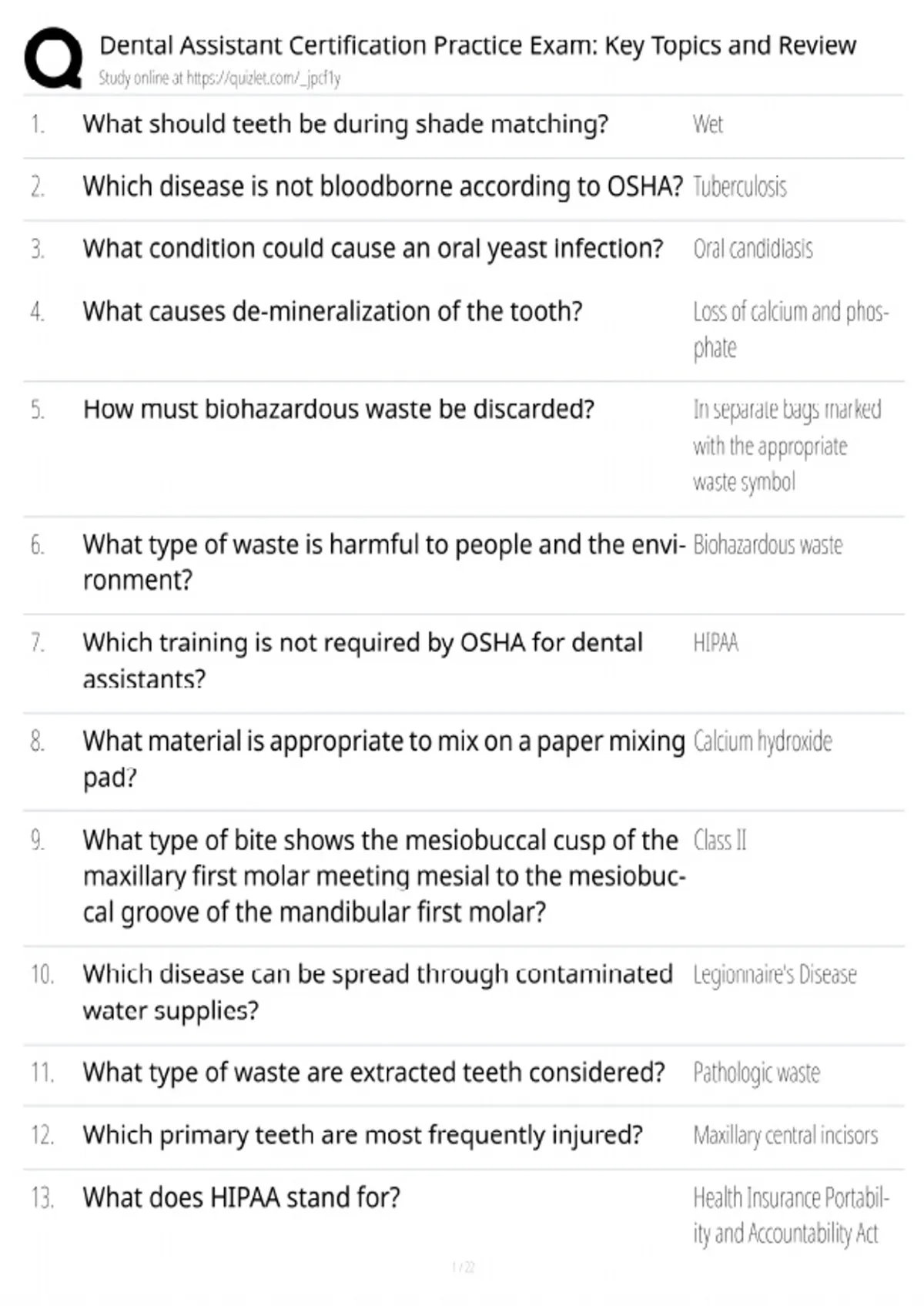The image size is (924, 1309).
Task: Click question 3 about oral yeast infection
Action: coord(373,249)
